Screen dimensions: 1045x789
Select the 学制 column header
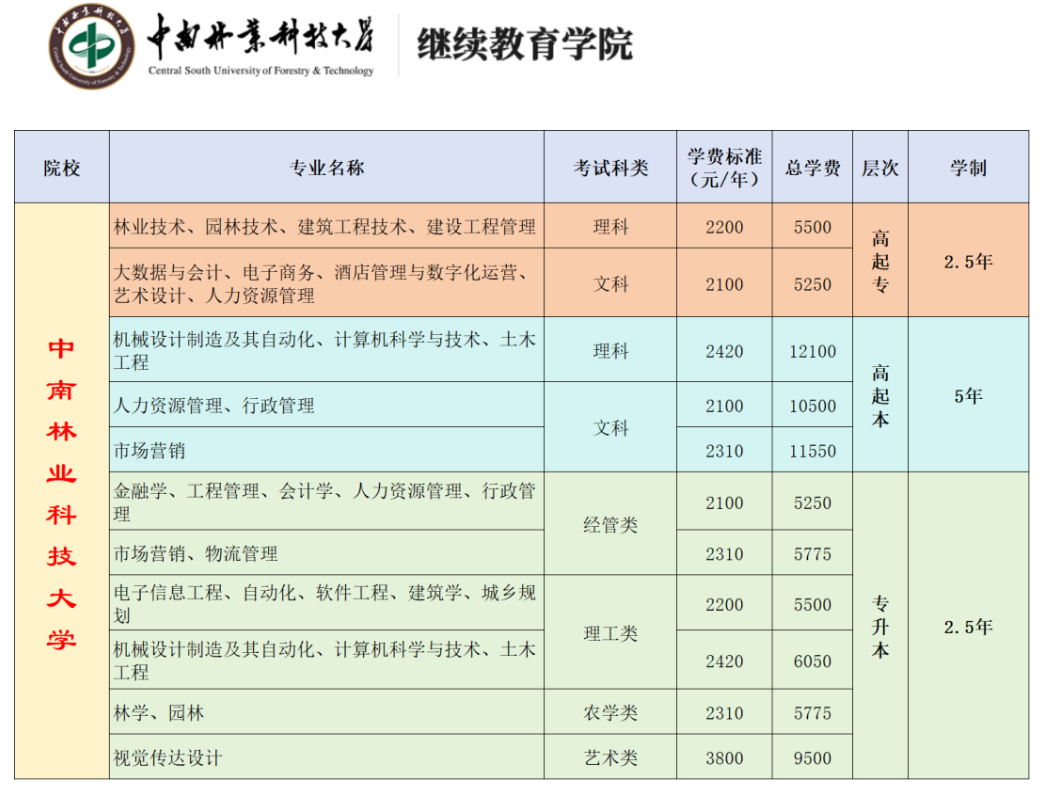point(968,167)
